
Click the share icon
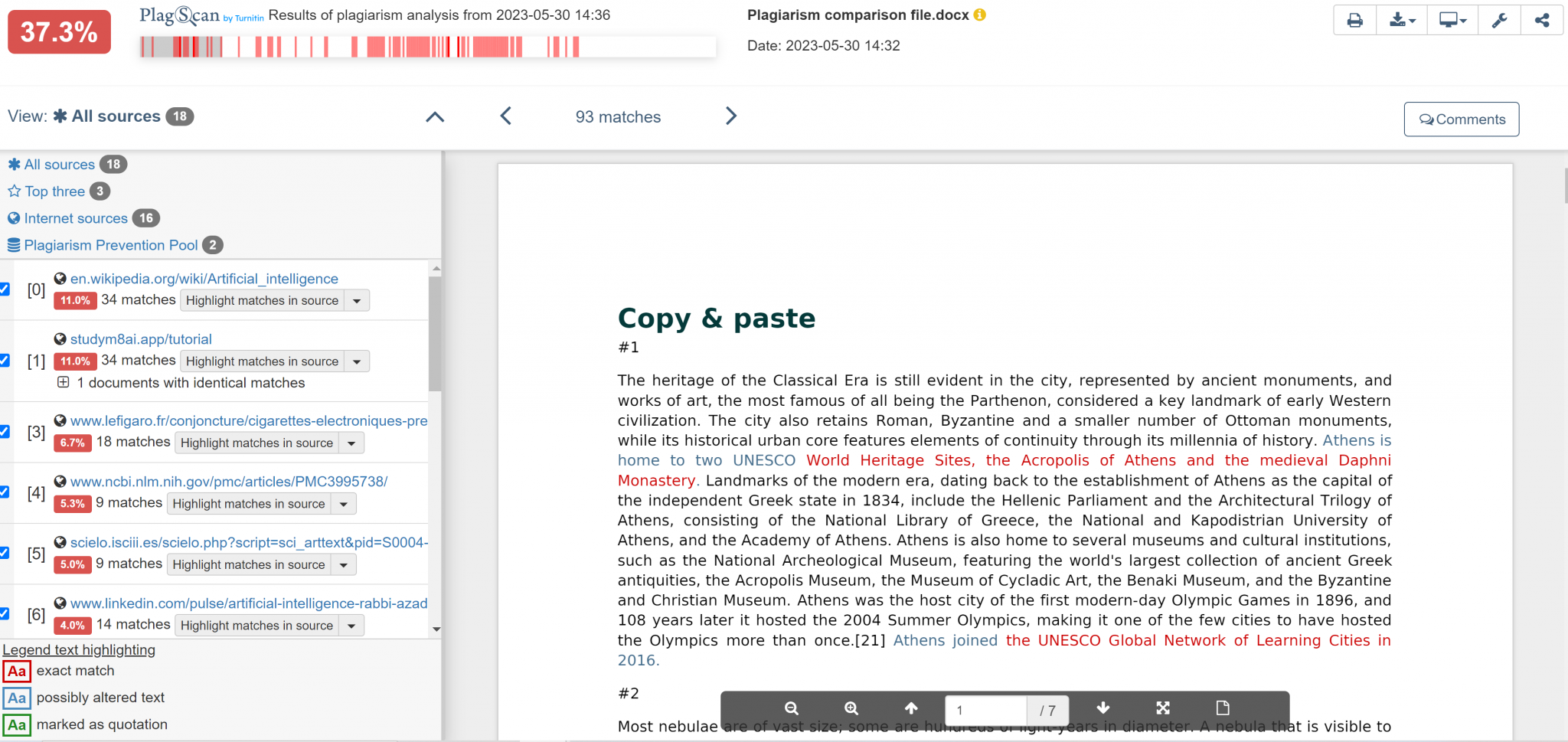[1542, 20]
